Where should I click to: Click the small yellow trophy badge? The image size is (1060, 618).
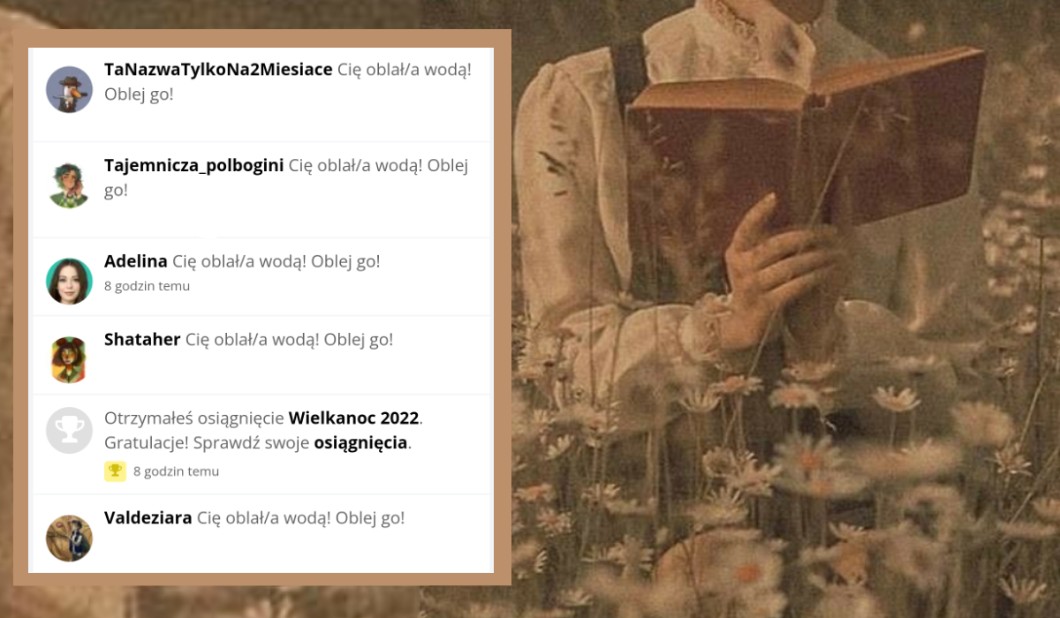click(x=115, y=471)
